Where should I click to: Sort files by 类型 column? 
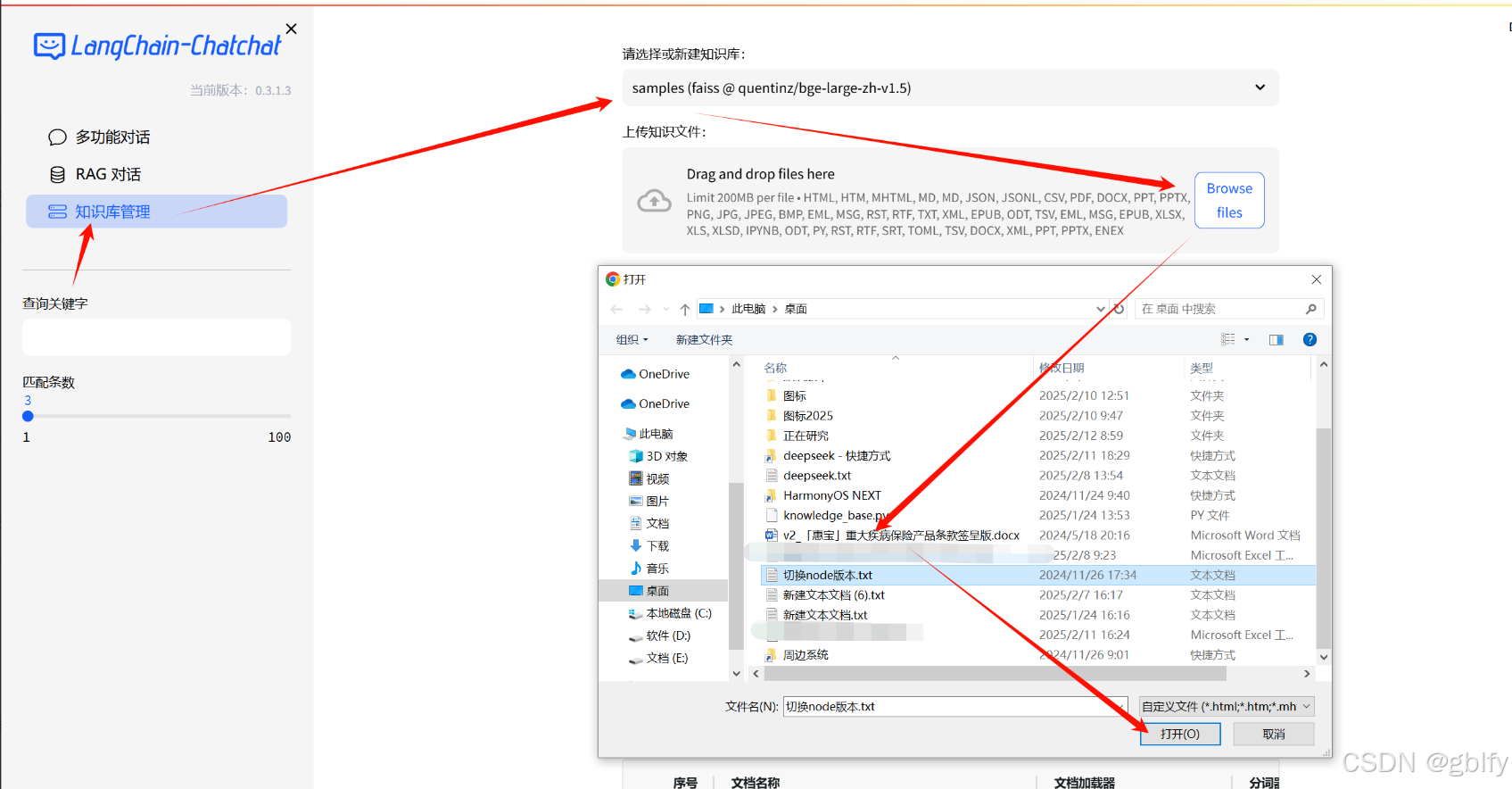point(1202,368)
